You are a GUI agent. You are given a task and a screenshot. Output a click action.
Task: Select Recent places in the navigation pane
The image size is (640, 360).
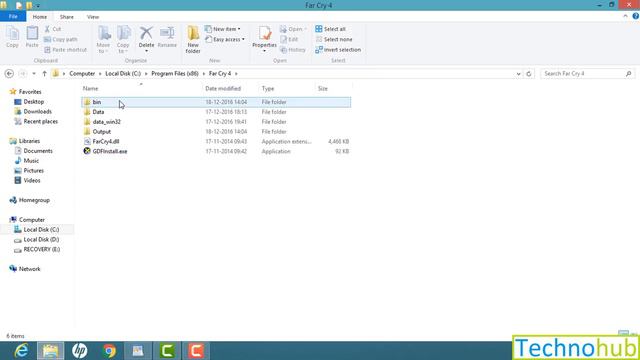tap(36, 121)
